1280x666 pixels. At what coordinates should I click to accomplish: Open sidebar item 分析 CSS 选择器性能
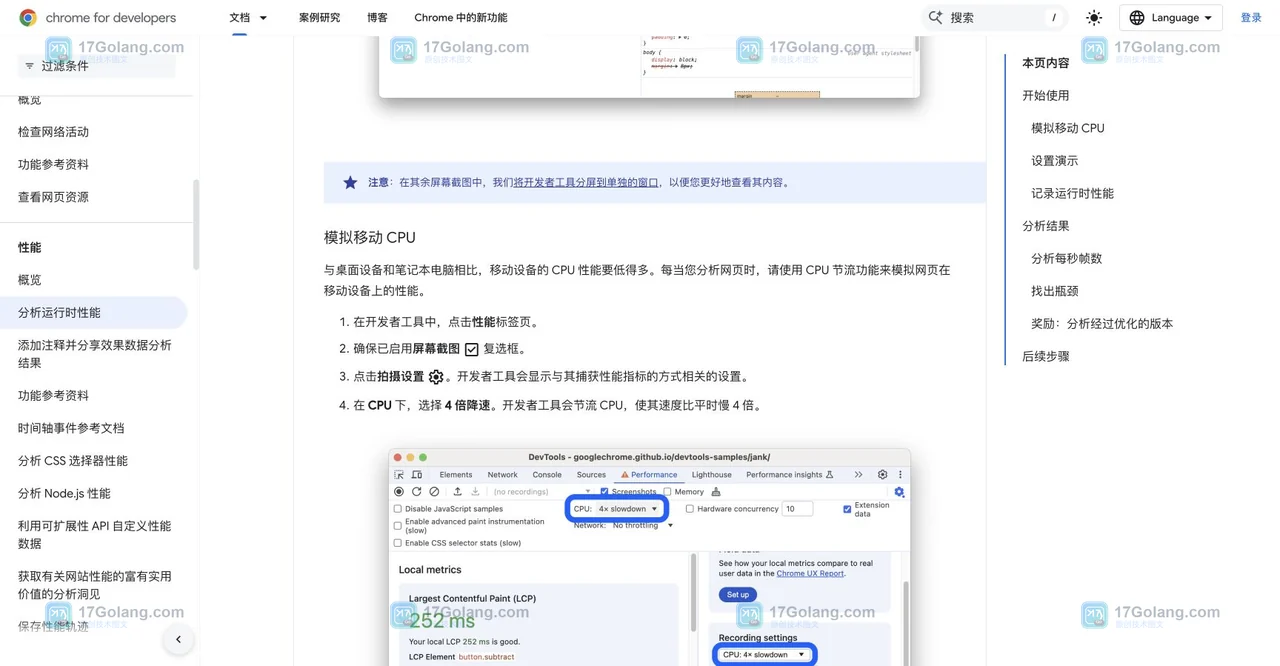(73, 461)
